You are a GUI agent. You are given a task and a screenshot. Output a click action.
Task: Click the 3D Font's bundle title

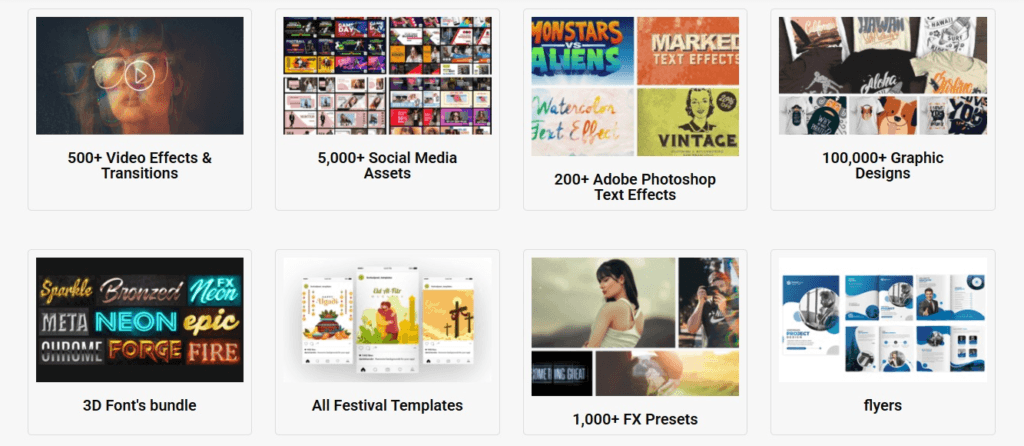click(x=139, y=405)
